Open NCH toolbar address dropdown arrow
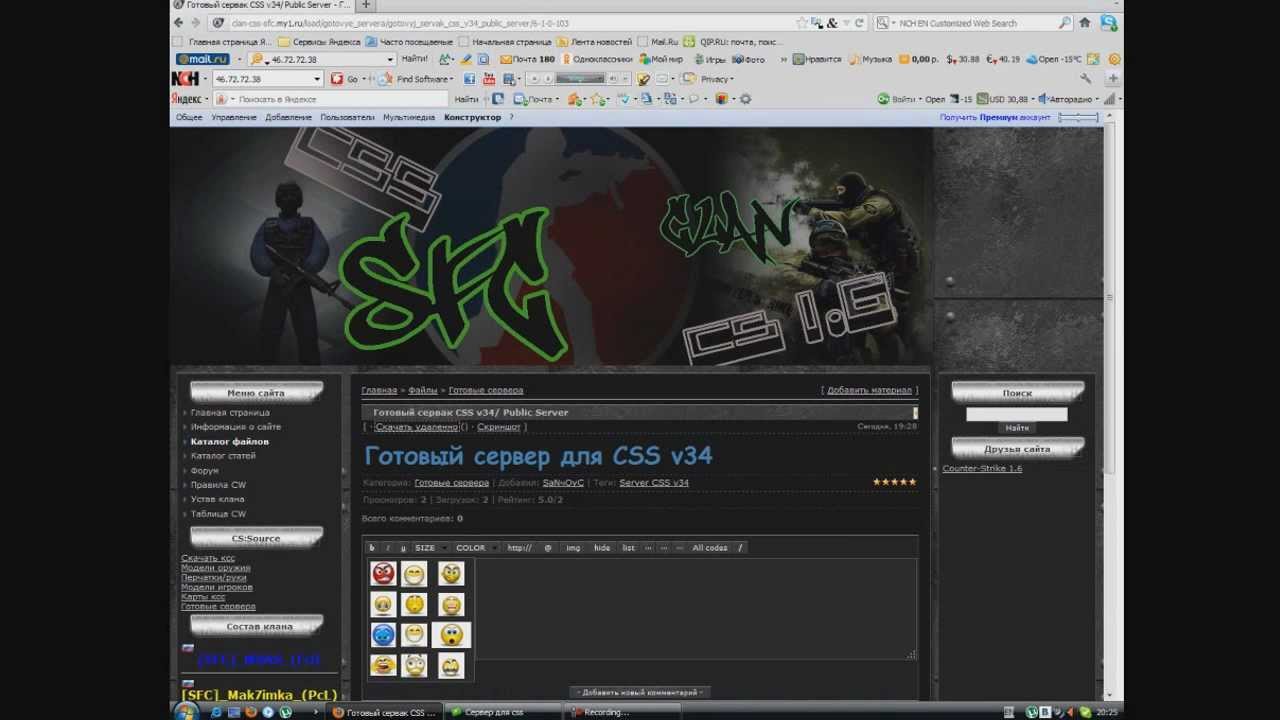This screenshot has height=720, width=1280. coord(317,79)
